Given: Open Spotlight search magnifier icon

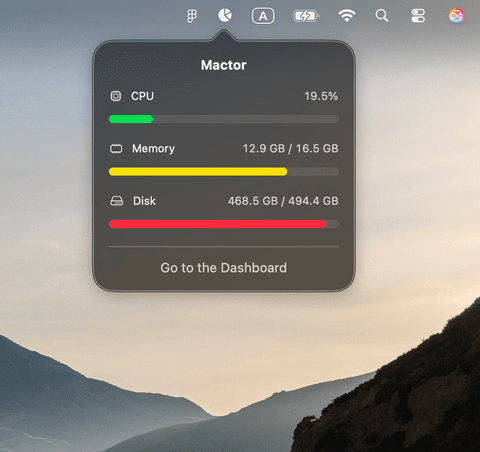Looking at the screenshot, I should pyautogui.click(x=382, y=16).
